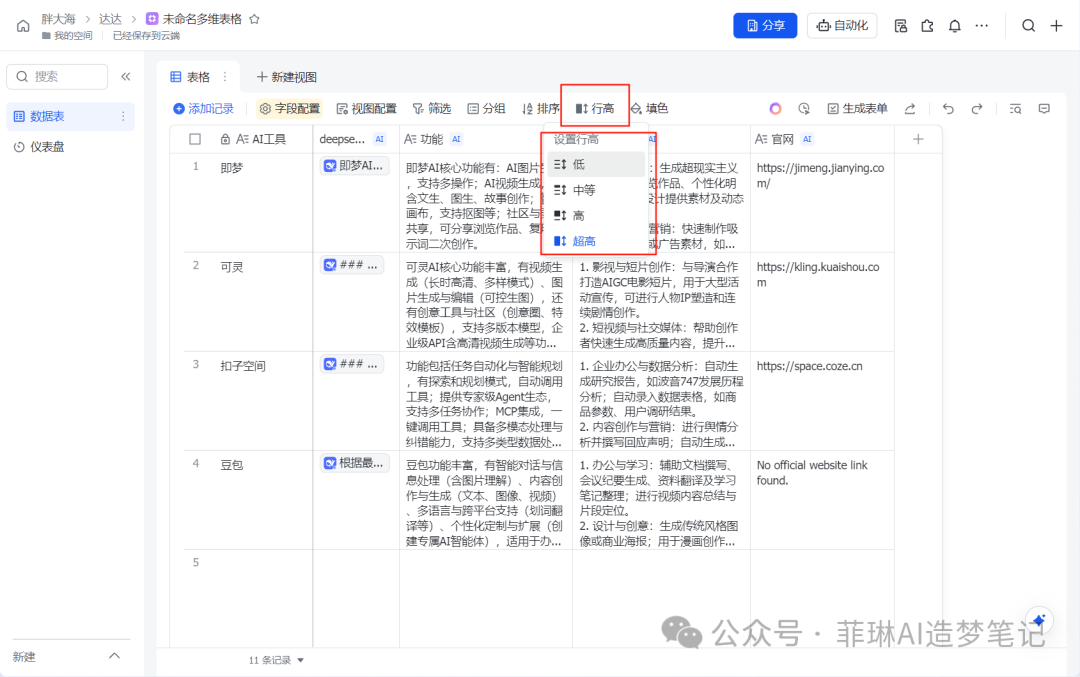
Task: Open 字段配置 field settings
Action: point(289,109)
